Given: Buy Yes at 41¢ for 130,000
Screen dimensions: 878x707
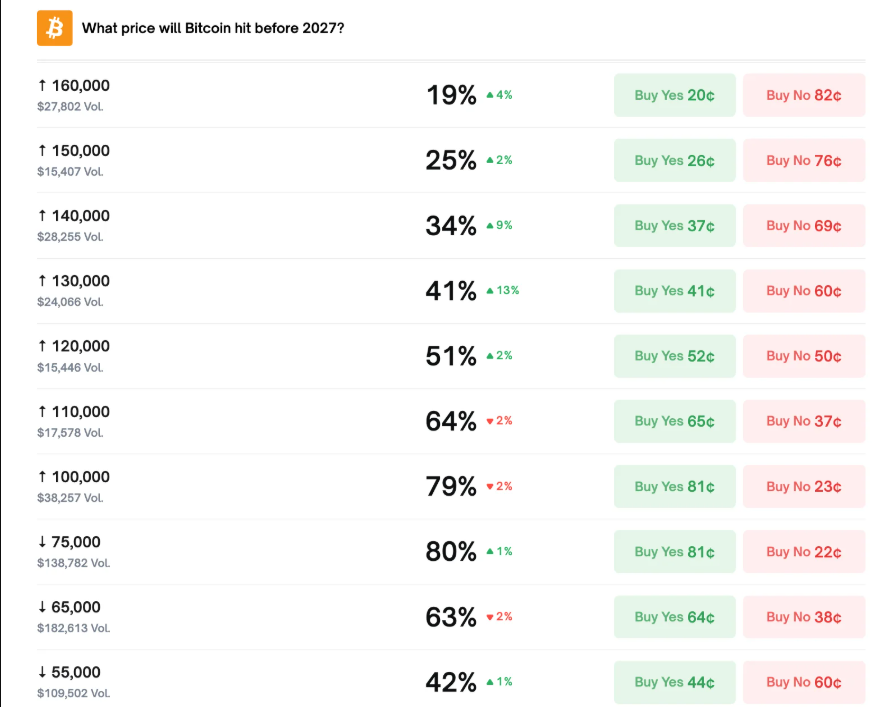Looking at the screenshot, I should [x=674, y=291].
